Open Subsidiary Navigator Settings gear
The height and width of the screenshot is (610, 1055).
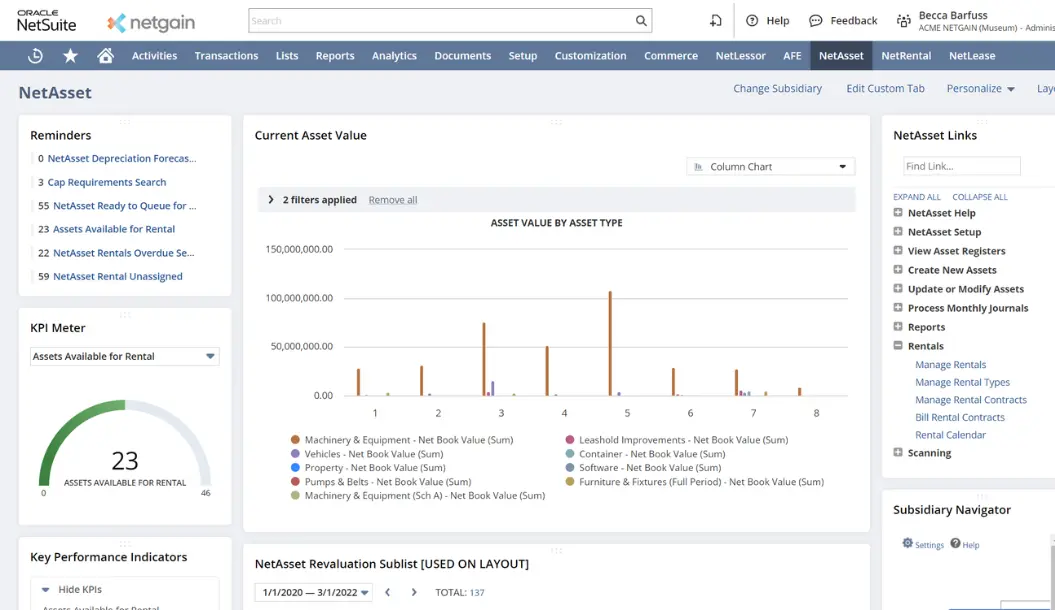click(x=908, y=543)
